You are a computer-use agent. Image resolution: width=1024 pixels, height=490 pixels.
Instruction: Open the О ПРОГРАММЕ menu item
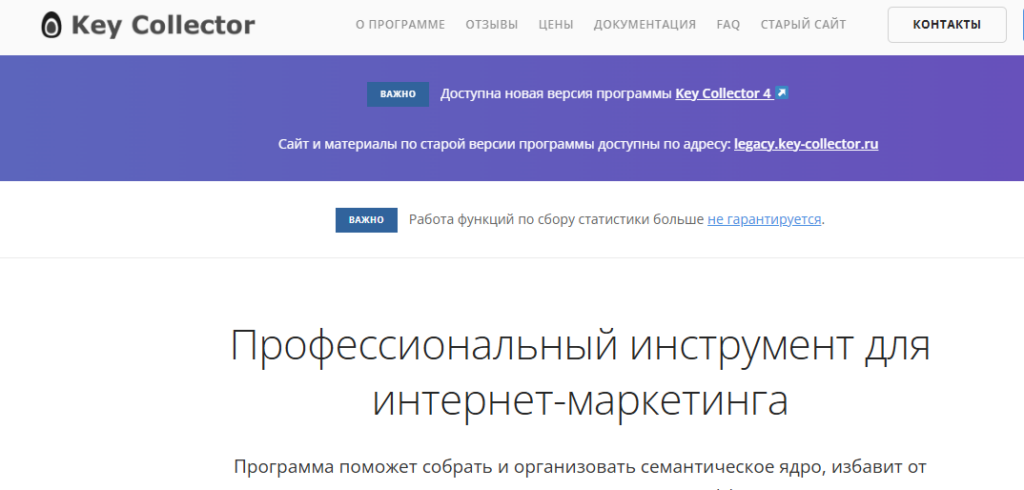(x=400, y=25)
